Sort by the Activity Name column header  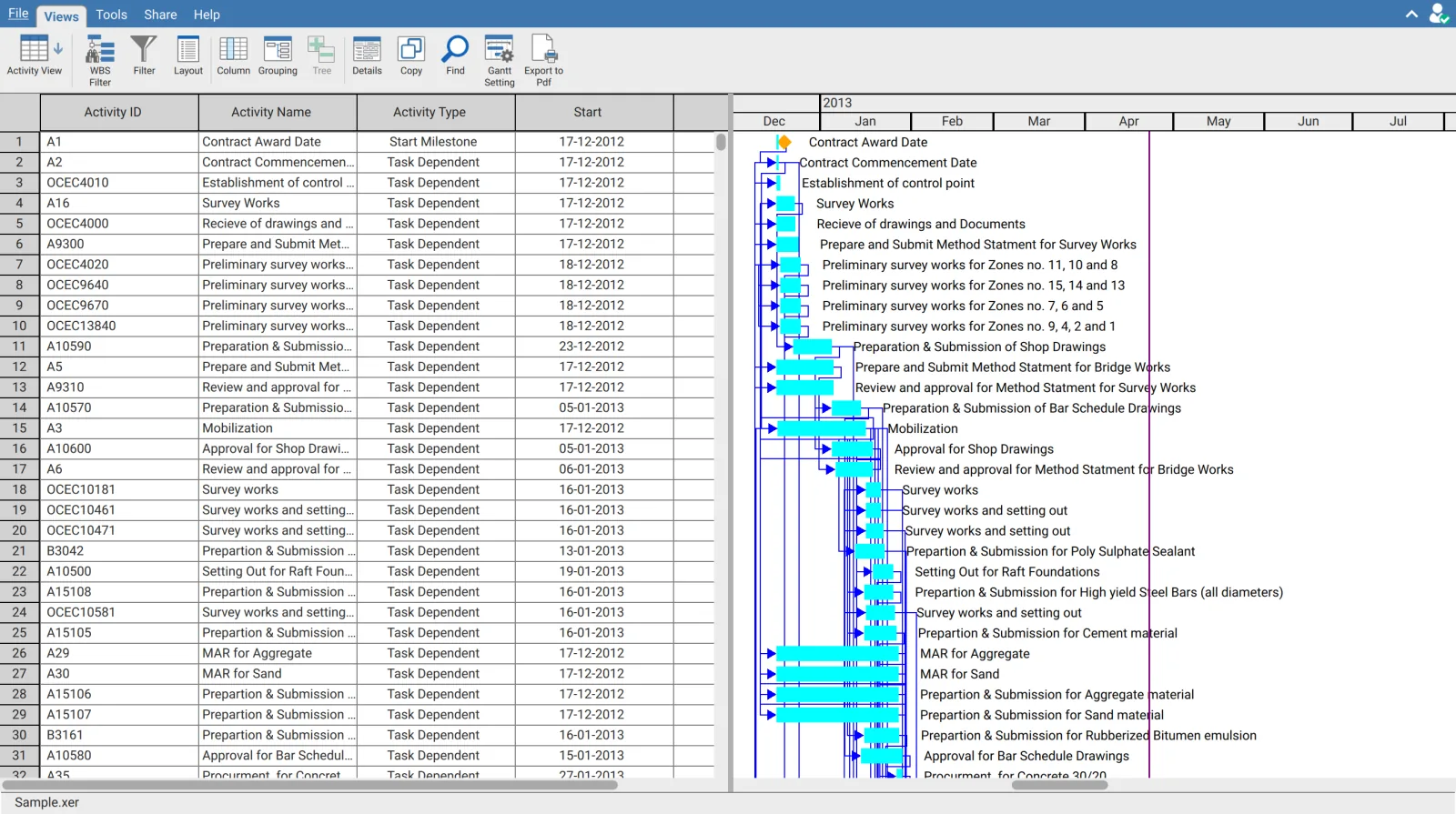[278, 113]
